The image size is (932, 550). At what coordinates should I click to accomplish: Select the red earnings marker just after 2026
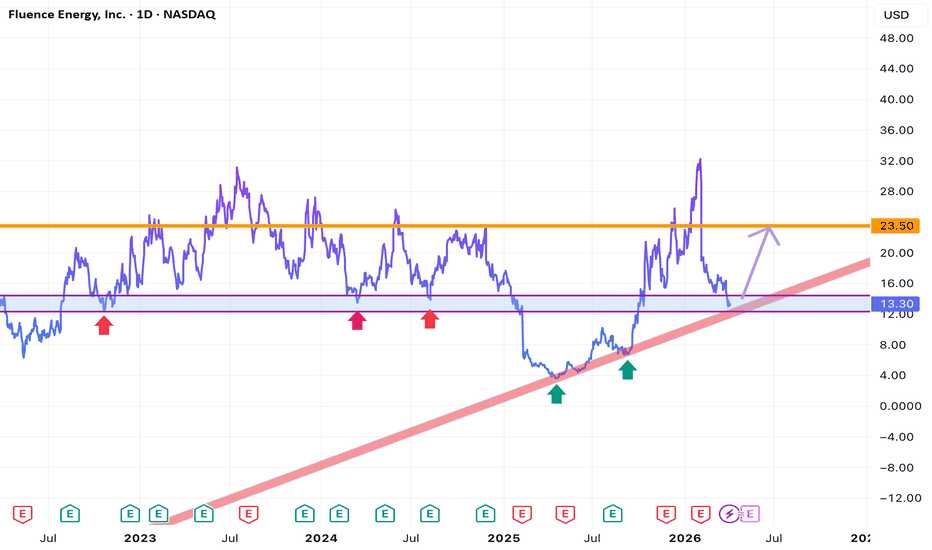tap(701, 514)
